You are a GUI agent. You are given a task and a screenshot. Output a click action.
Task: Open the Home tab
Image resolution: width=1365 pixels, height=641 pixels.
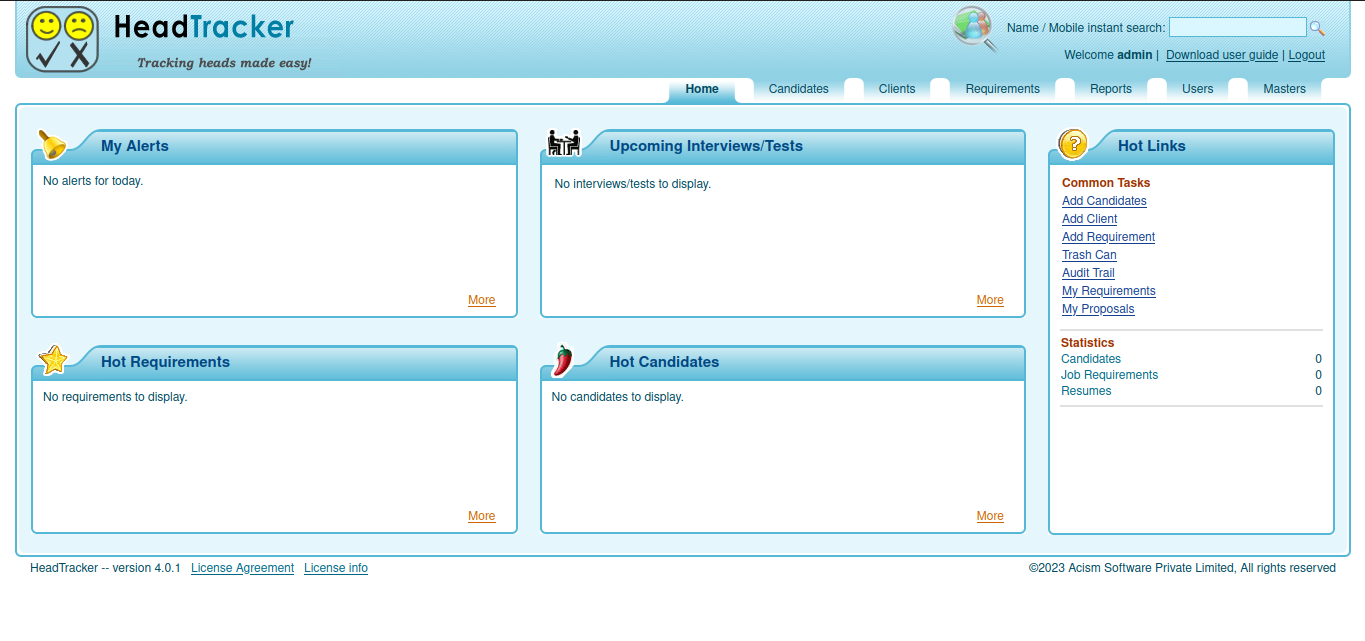tap(702, 89)
